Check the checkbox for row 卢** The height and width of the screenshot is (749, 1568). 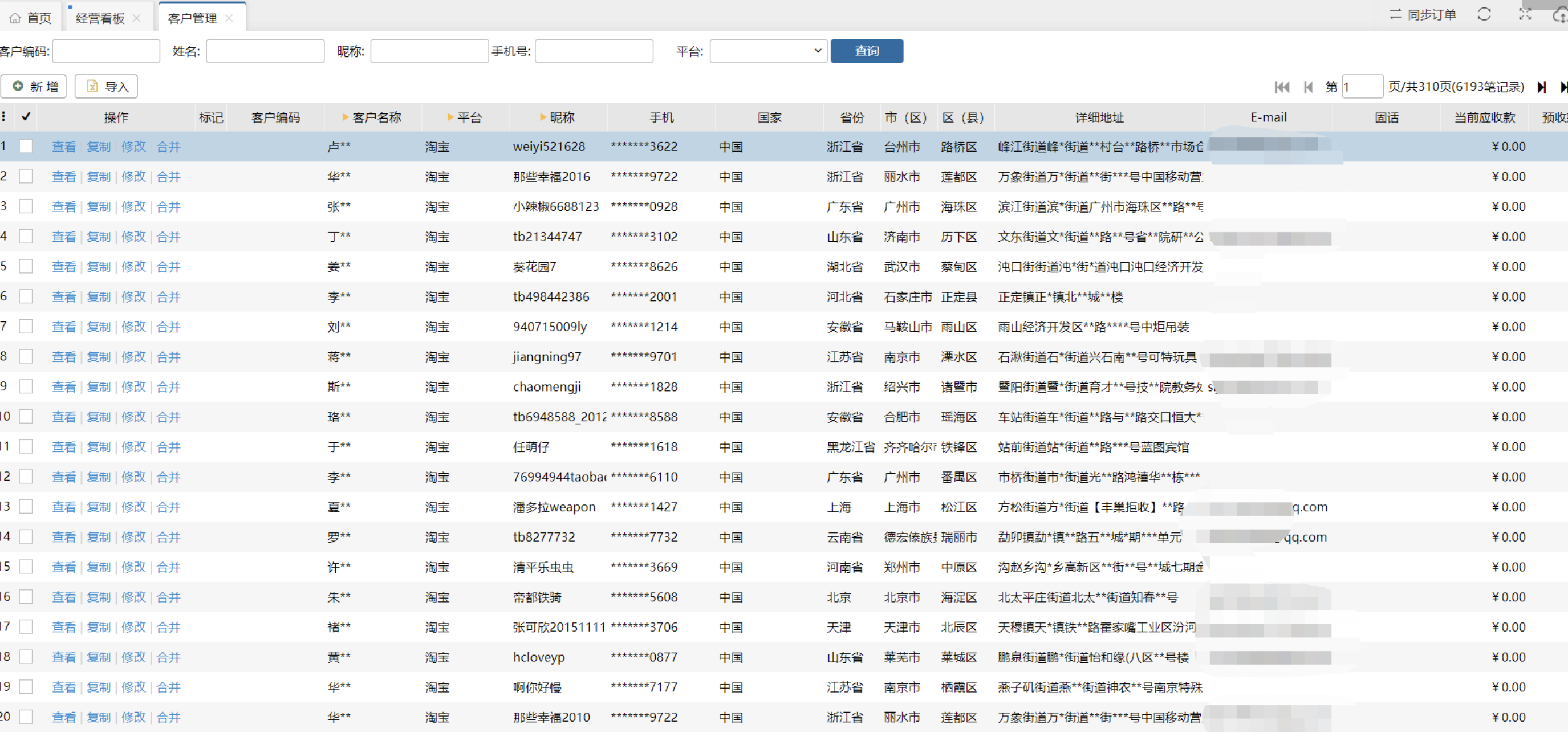[26, 146]
